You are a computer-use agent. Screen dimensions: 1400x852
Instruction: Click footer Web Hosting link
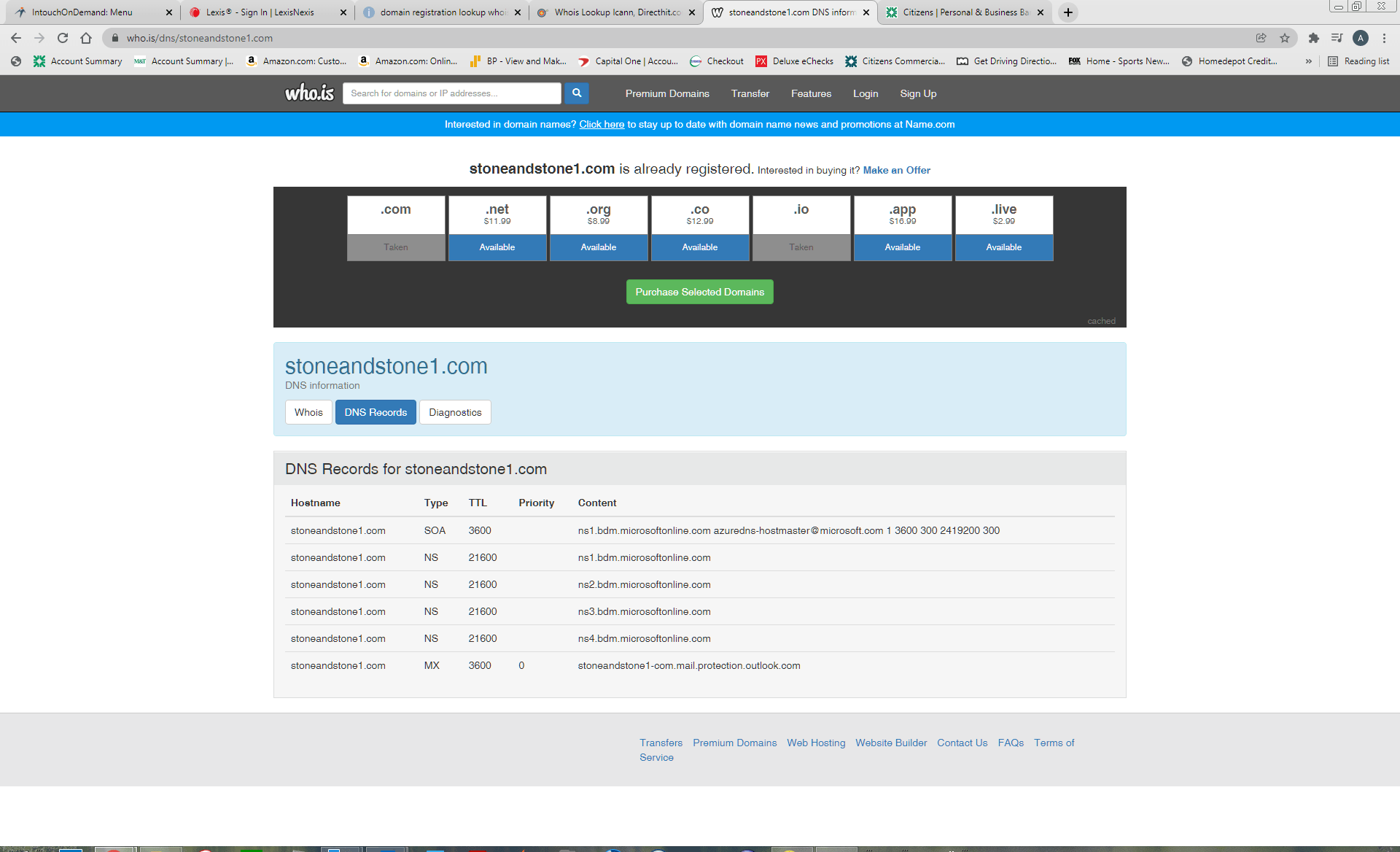coord(816,743)
